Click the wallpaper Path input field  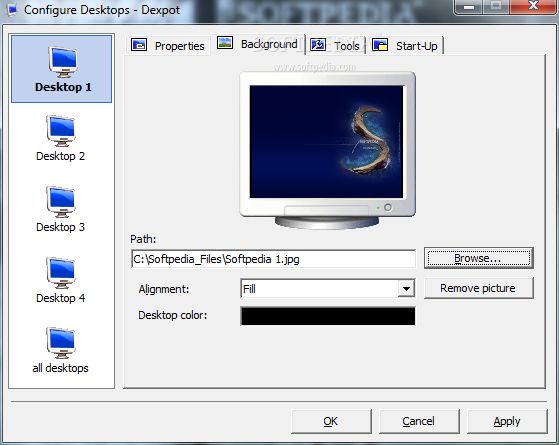click(273, 259)
